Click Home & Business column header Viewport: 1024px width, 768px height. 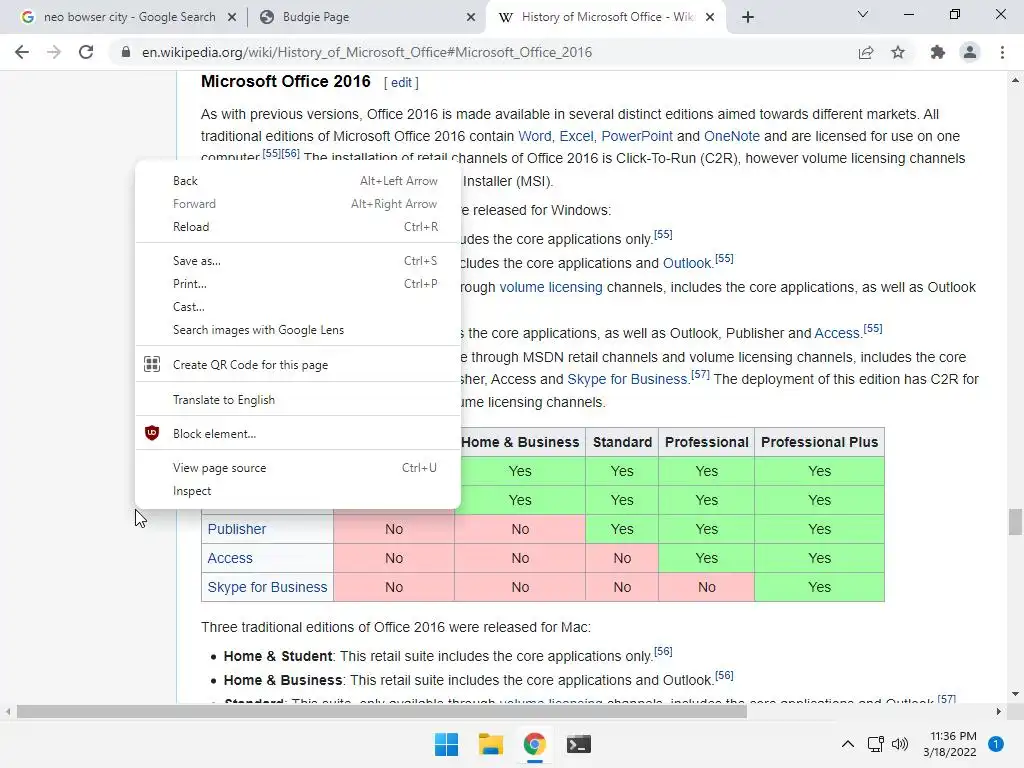(520, 442)
